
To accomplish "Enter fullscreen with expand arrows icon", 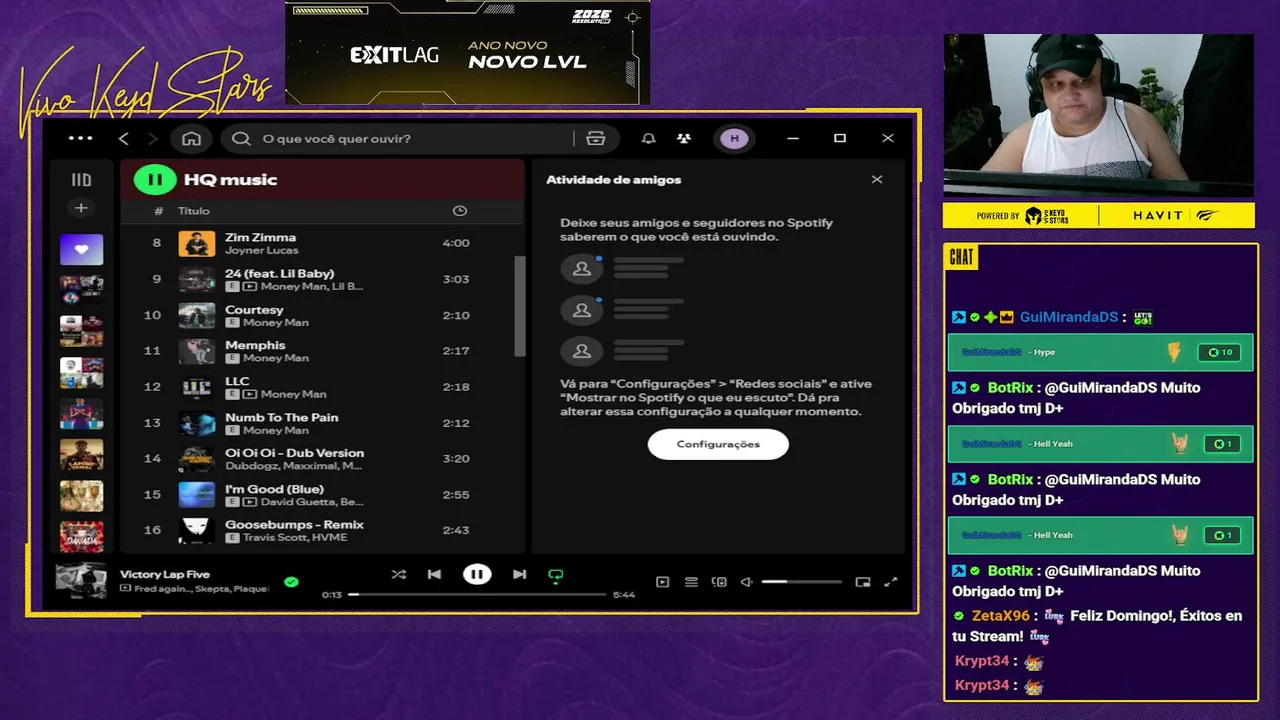I will pyautogui.click(x=891, y=582).
